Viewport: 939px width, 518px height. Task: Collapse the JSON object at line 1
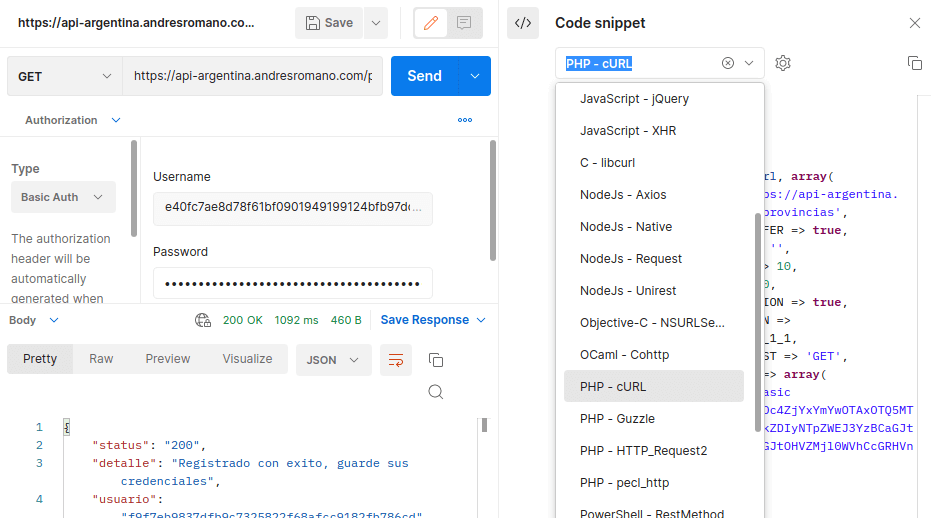point(66,427)
